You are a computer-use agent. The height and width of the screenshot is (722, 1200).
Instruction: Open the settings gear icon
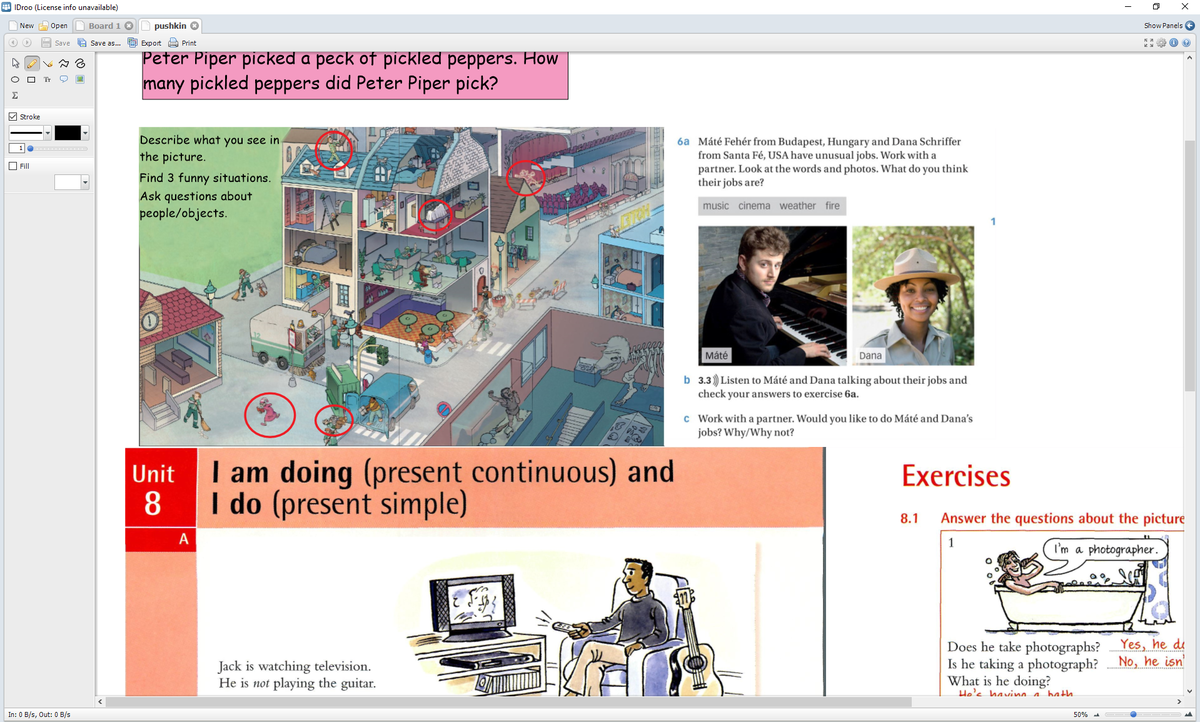point(1163,43)
